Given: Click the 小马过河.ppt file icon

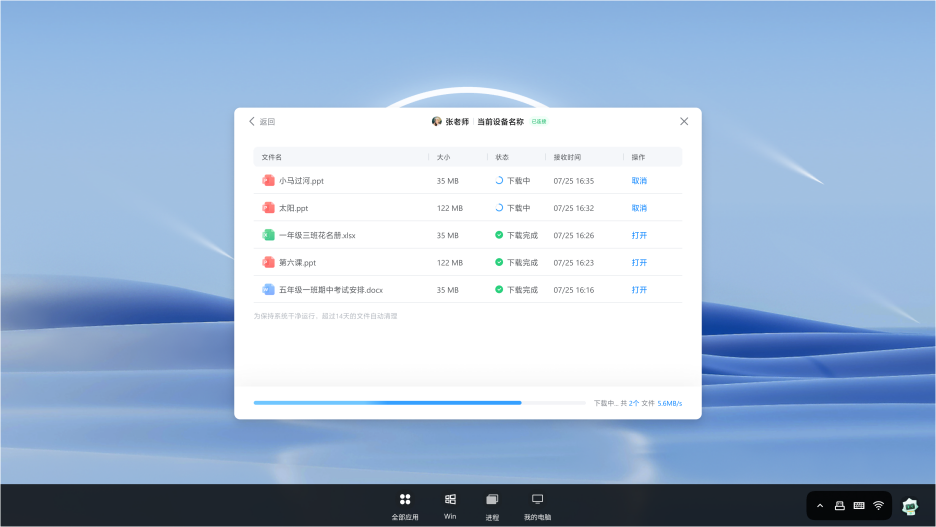Looking at the screenshot, I should [268, 181].
